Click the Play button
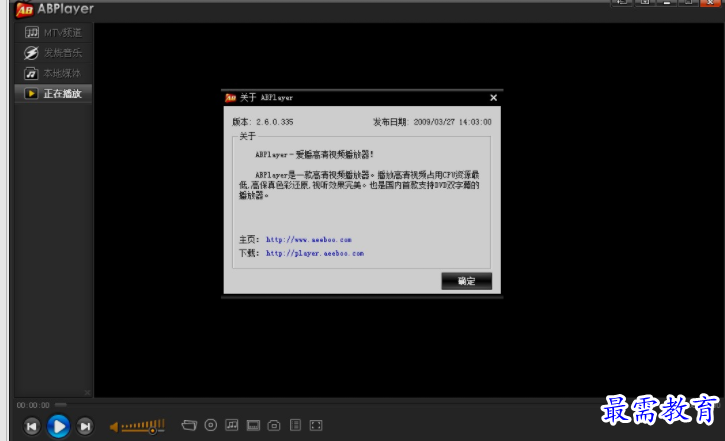This screenshot has height=441, width=725. point(58,426)
